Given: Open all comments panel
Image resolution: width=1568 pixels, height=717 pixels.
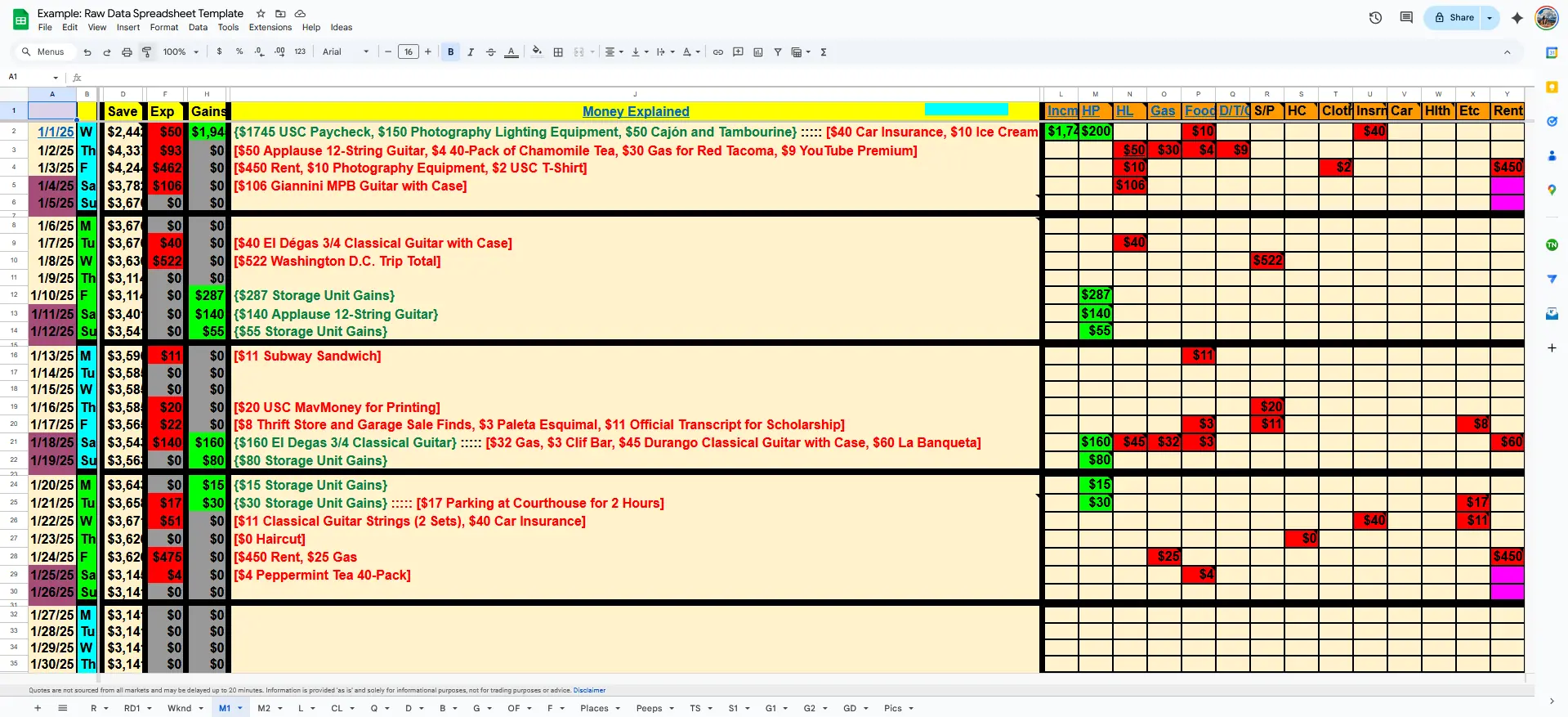Looking at the screenshot, I should 1406,17.
